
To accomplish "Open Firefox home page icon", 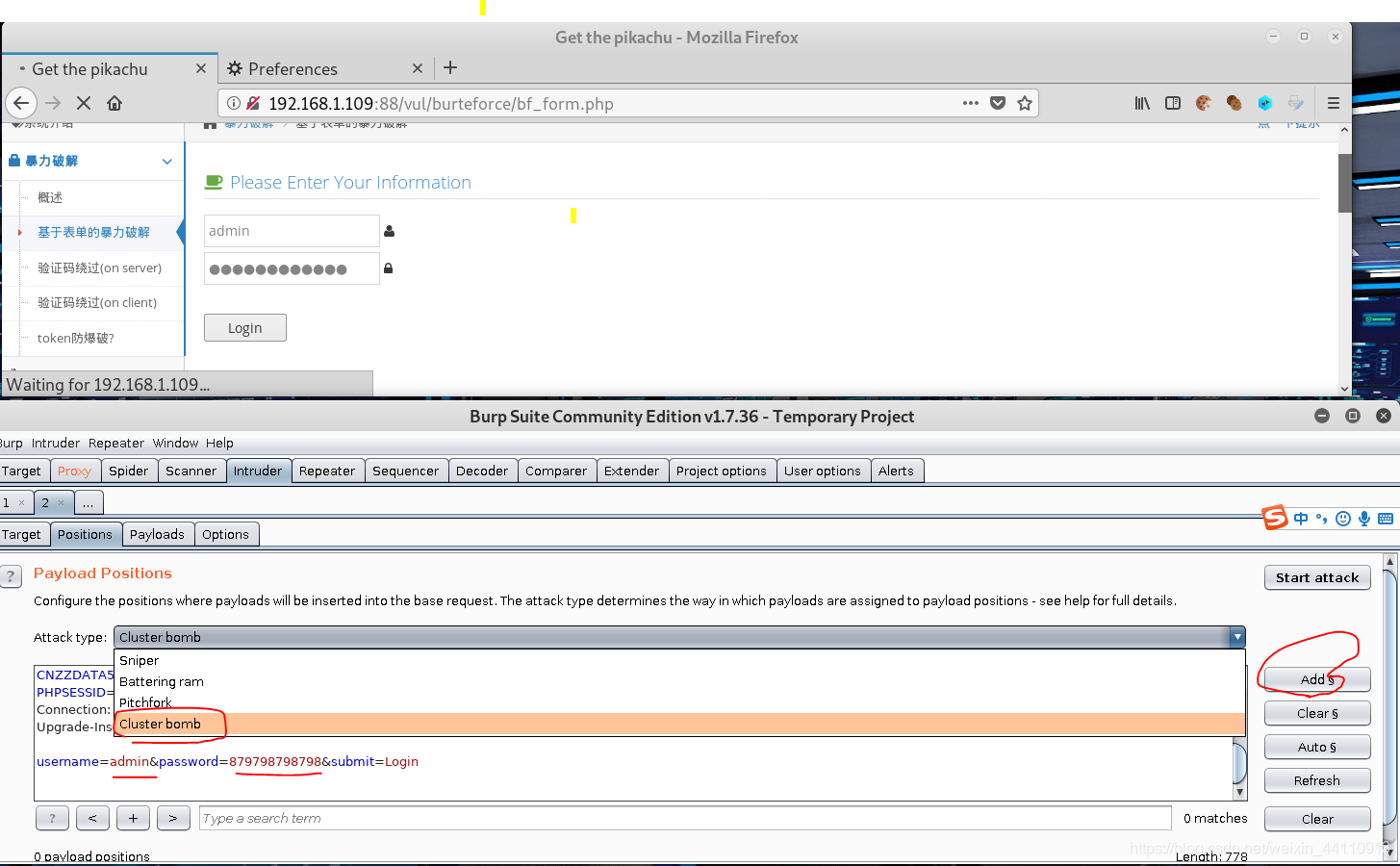I will click(x=115, y=103).
